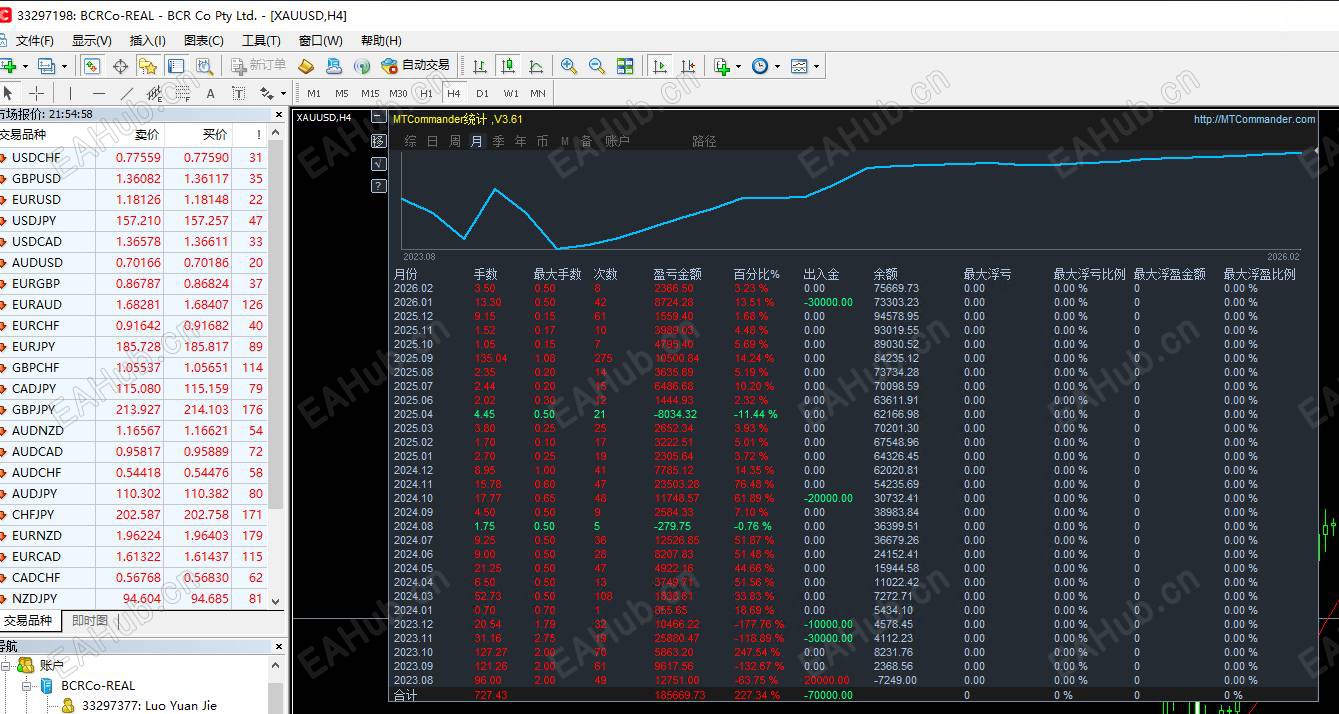This screenshot has width=1339, height=714.
Task: Toggle the MTCommander '√' checkbox button
Action: coord(378,163)
